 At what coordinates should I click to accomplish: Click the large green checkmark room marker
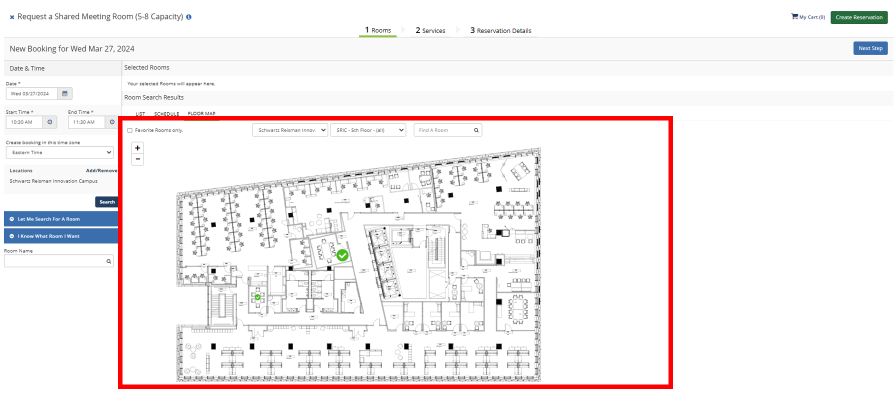coord(342,255)
